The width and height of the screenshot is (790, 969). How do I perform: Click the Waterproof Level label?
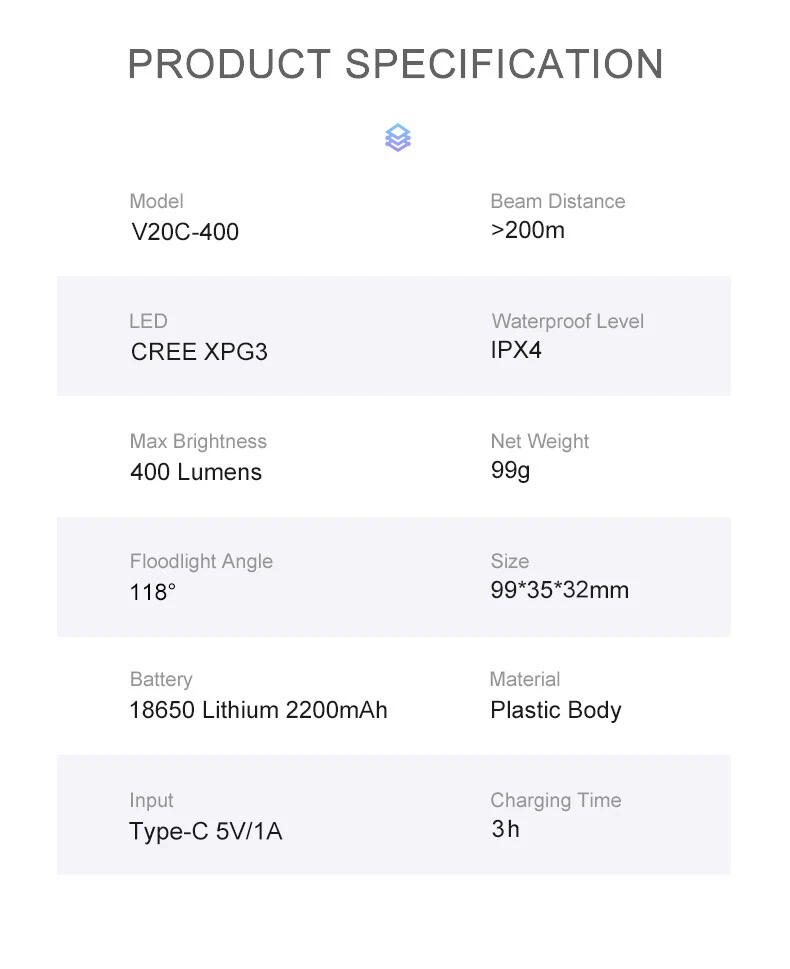click(x=567, y=321)
